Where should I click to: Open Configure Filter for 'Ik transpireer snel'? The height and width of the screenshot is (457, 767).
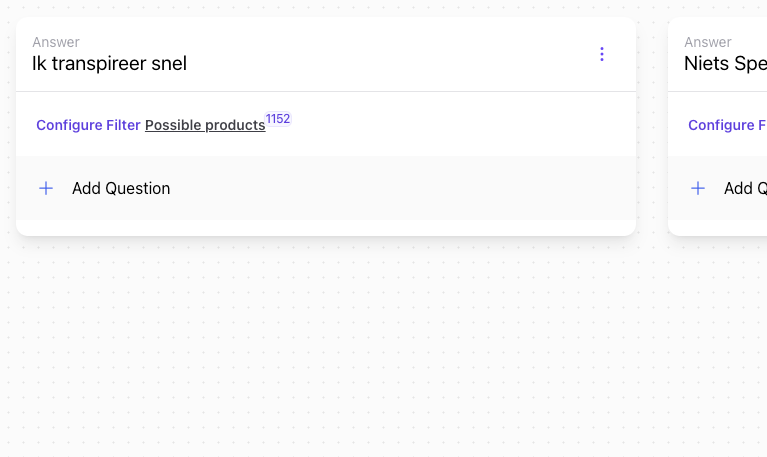tap(88, 125)
